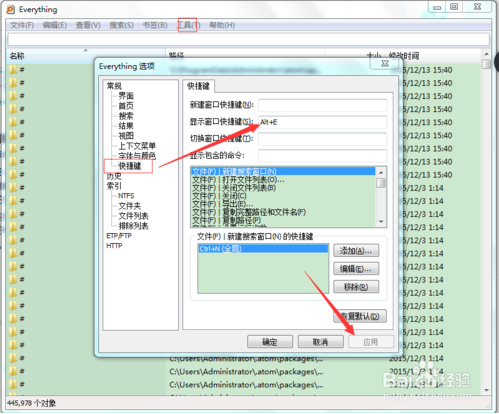This screenshot has width=499, height=414.
Task: Select 搜索 in the options tree
Action: pos(126,116)
